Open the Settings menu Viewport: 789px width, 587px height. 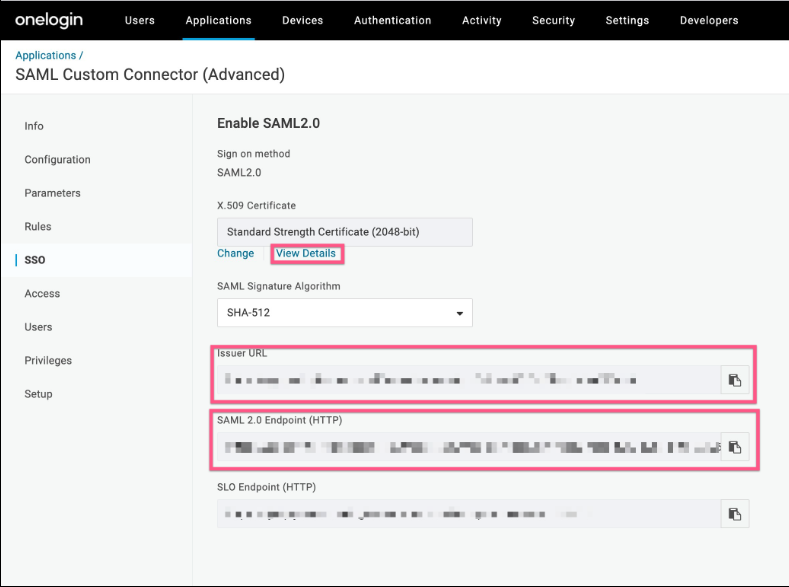pyautogui.click(x=627, y=20)
